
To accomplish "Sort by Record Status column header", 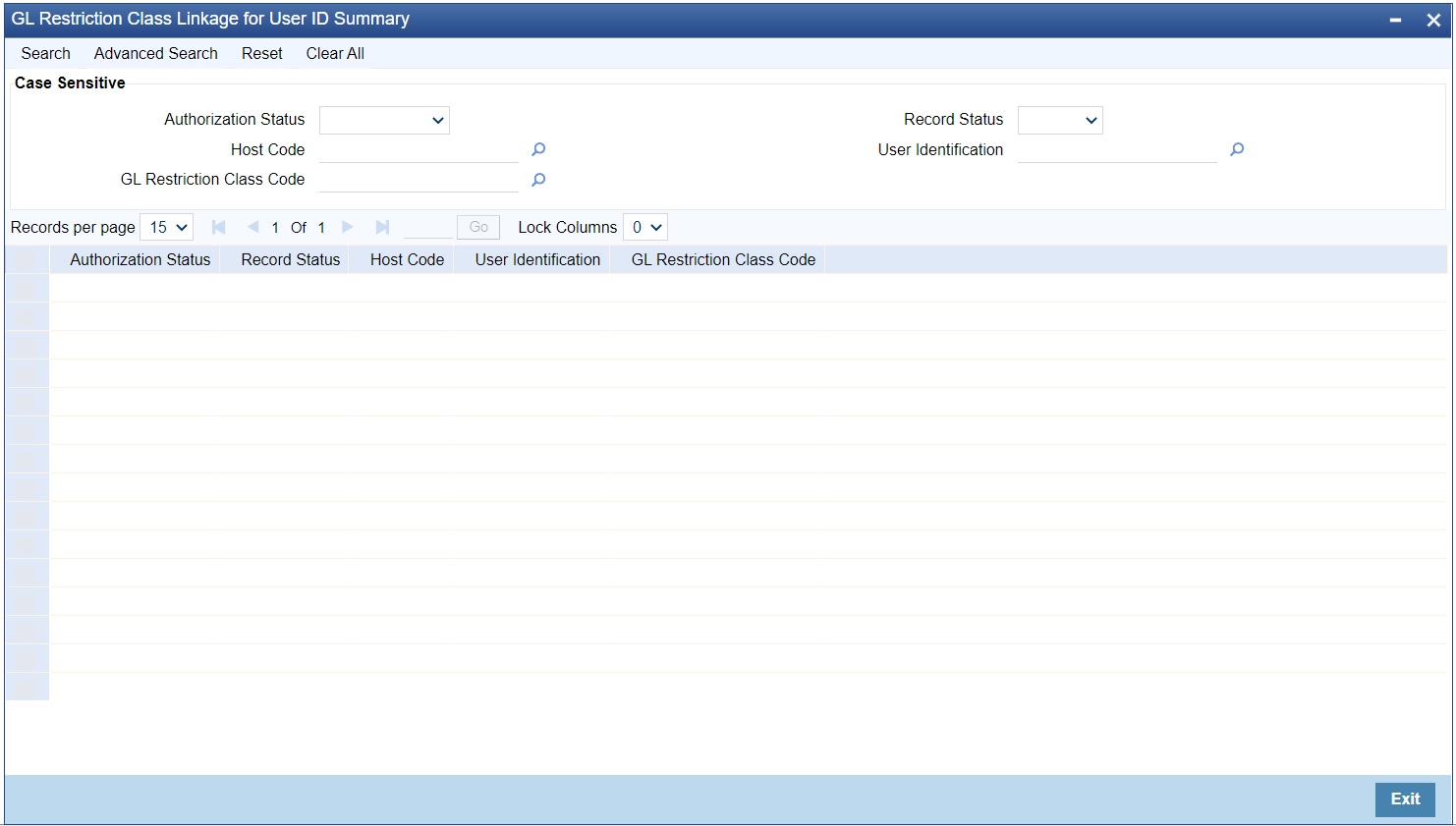I will click(x=291, y=259).
